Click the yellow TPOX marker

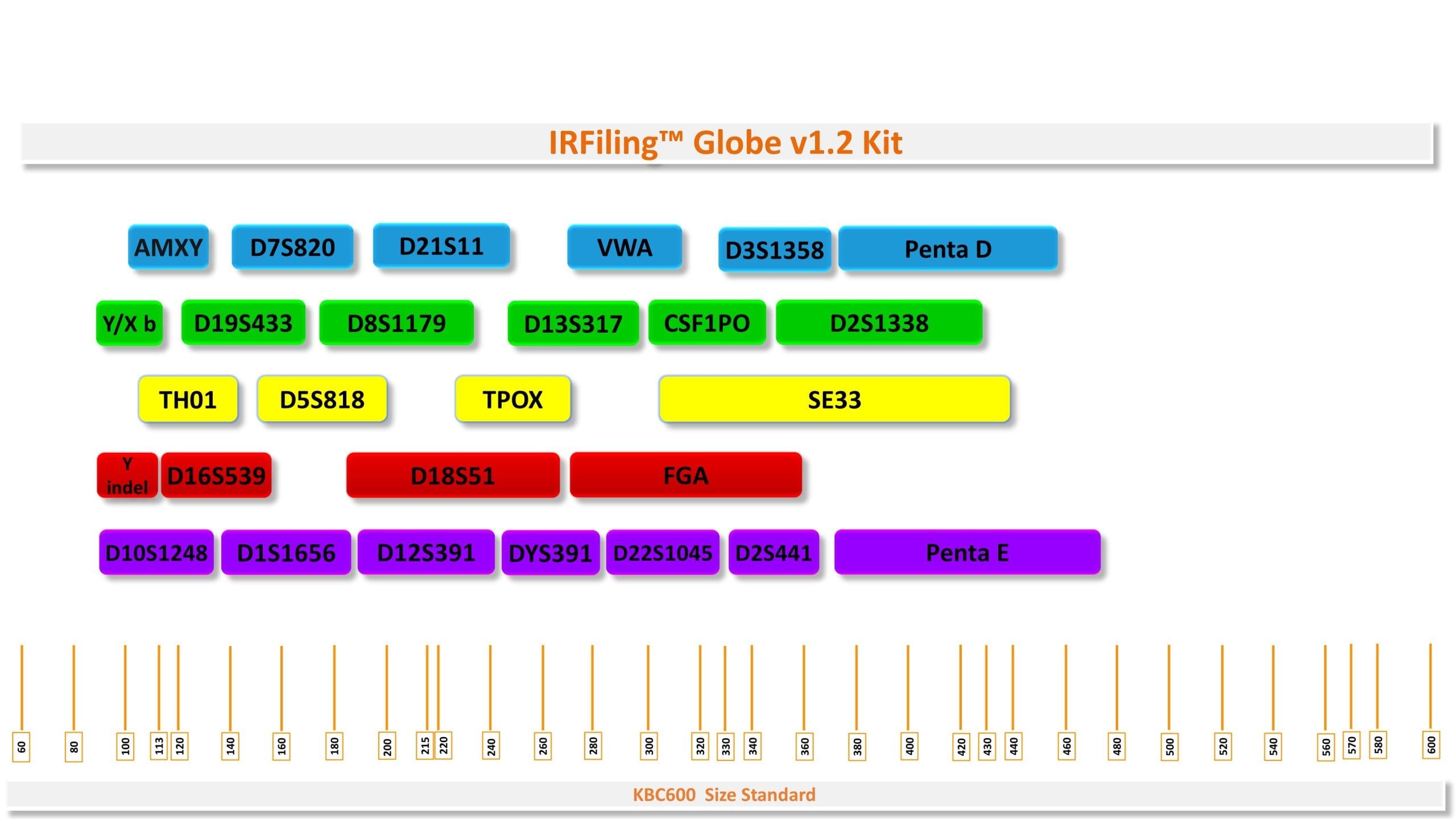(512, 399)
